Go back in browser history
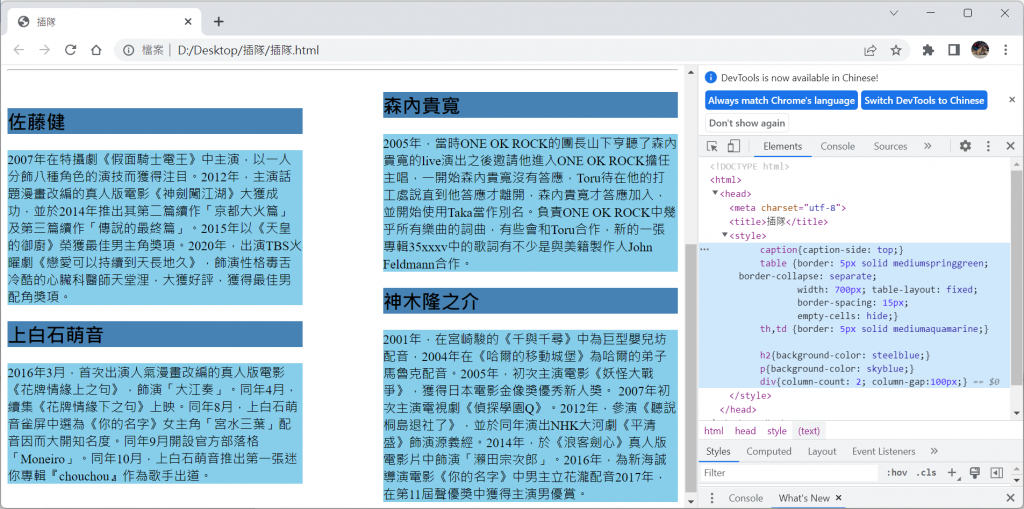 coord(19,50)
